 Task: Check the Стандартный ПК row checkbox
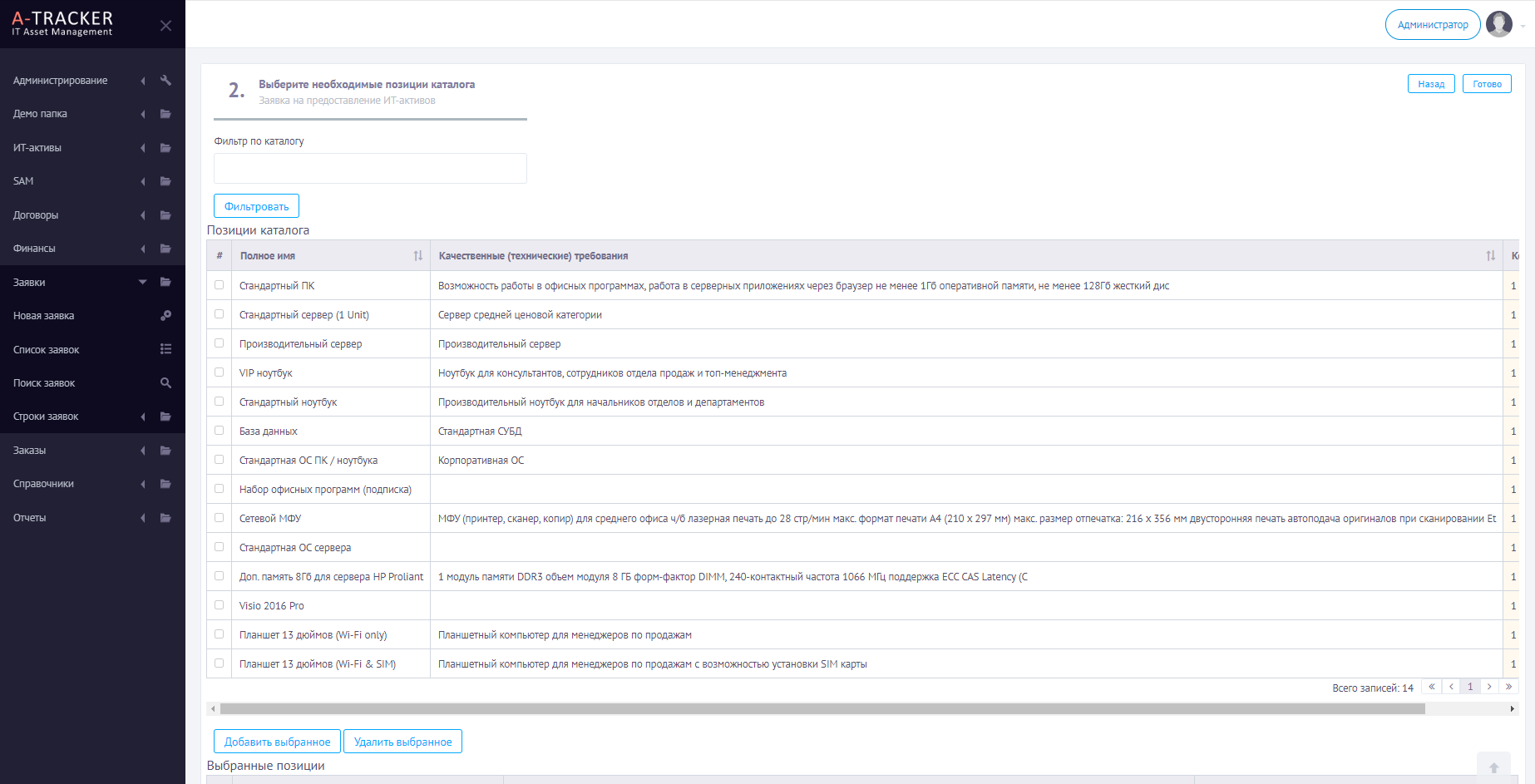click(x=220, y=285)
